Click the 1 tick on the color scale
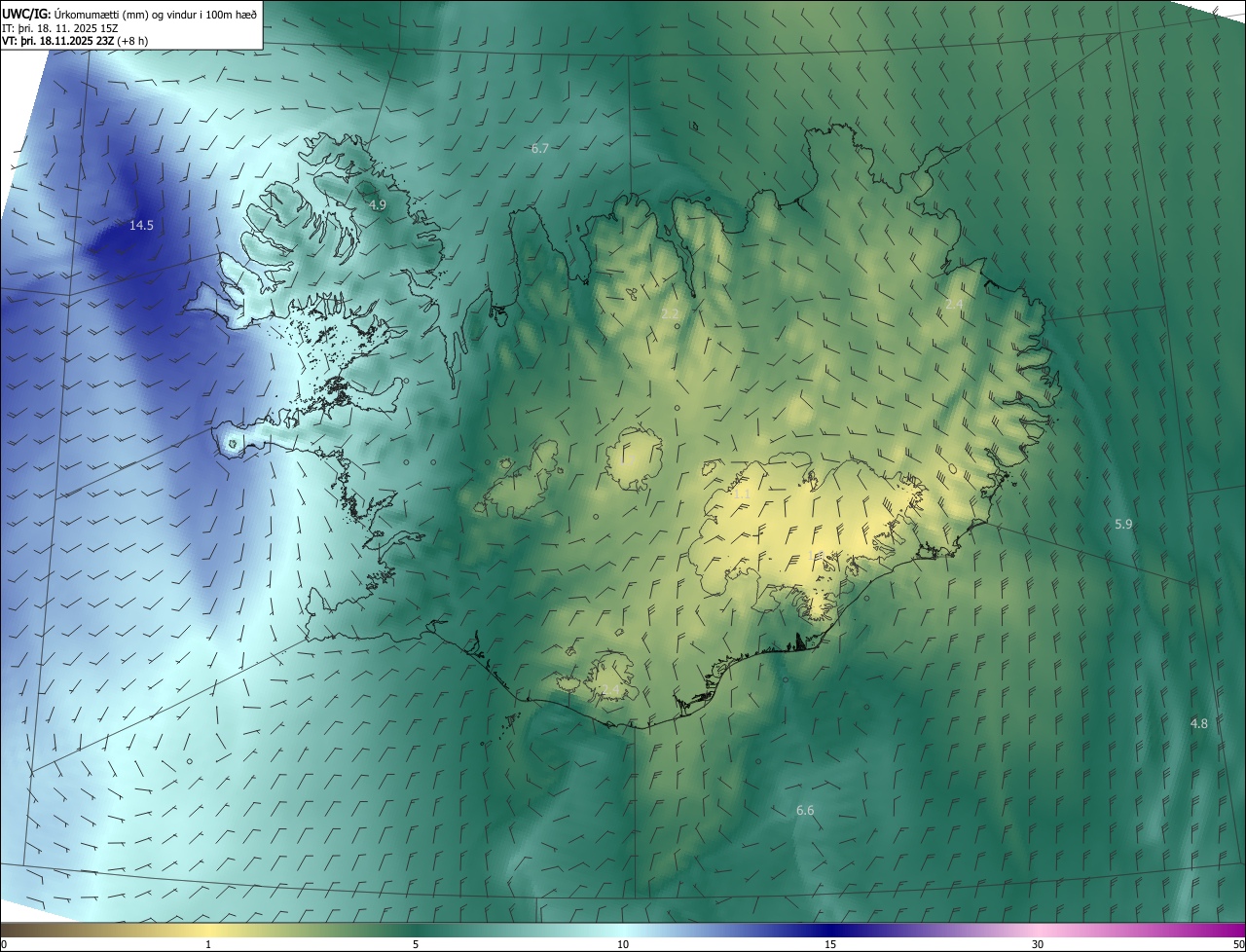1246x952 pixels. click(x=208, y=944)
